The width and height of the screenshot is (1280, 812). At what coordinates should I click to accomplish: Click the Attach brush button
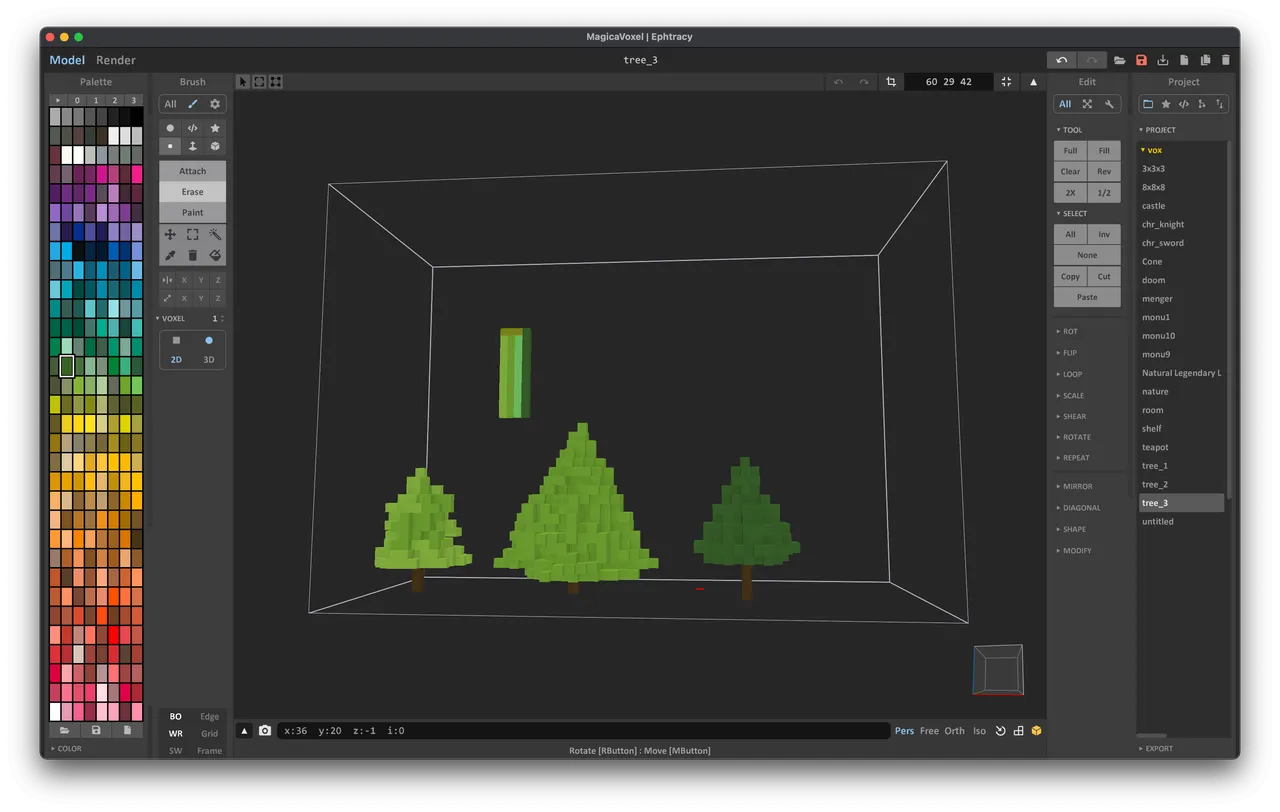click(x=192, y=171)
